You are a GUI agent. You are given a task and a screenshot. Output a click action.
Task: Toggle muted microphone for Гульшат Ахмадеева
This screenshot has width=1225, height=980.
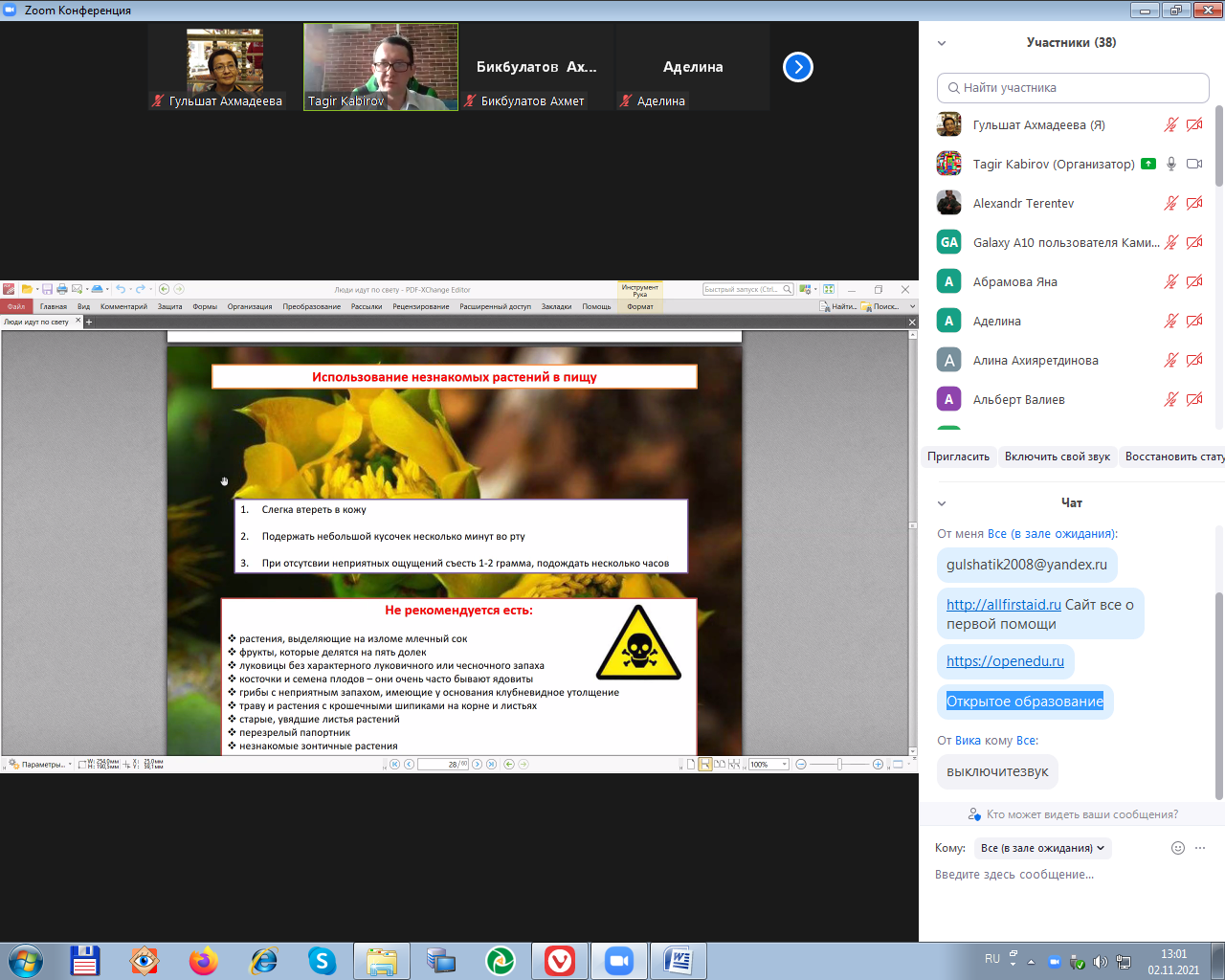click(1170, 124)
